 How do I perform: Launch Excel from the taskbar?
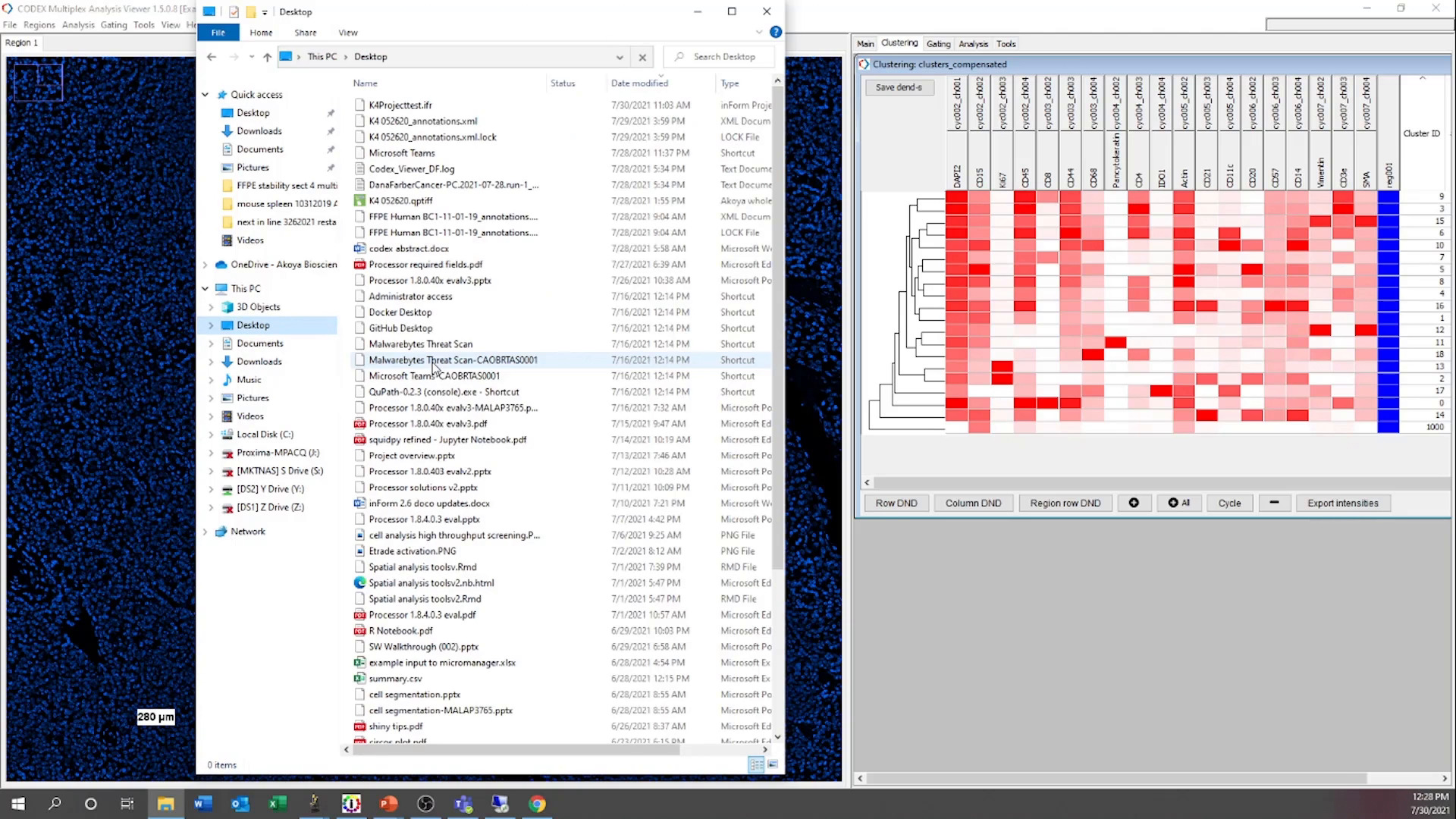click(277, 804)
